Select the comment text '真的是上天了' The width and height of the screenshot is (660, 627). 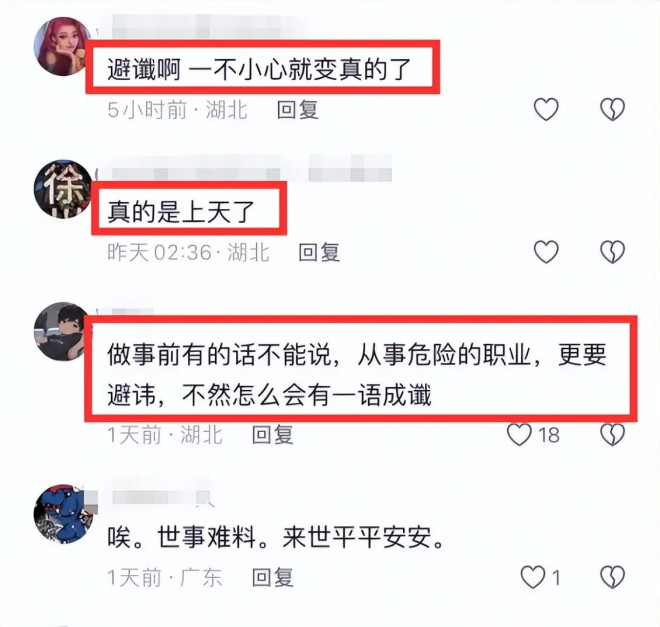pyautogui.click(x=181, y=211)
